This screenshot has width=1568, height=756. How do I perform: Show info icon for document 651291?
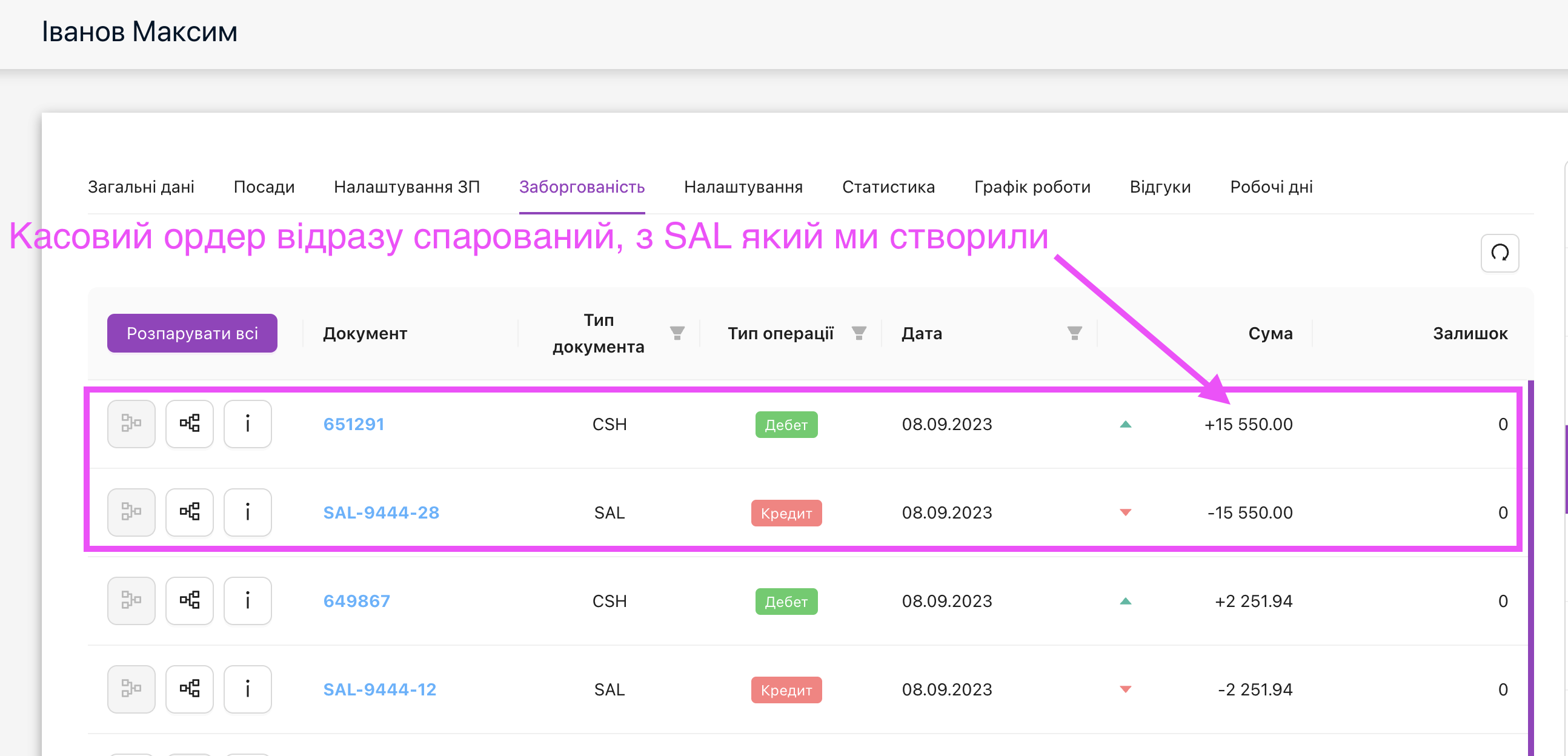247,423
